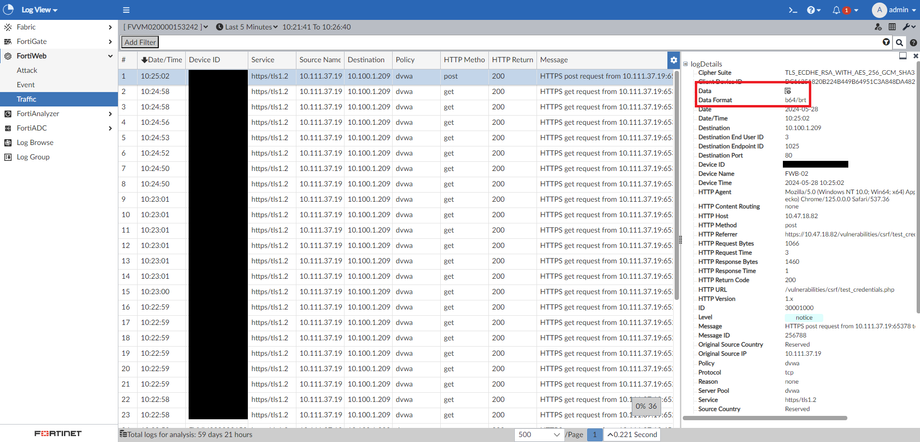
Task: Click the filter help question icon
Action: coord(914,43)
